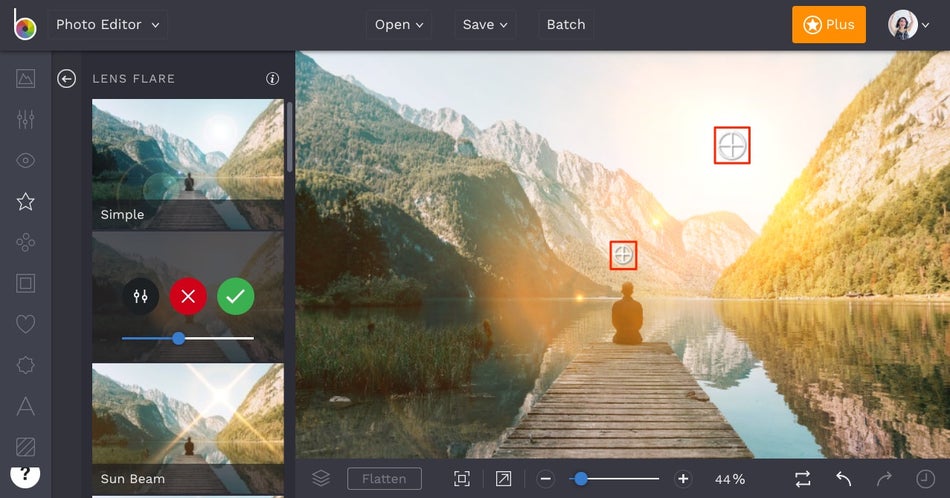Viewport: 950px width, 498px height.
Task: Go back from the Lens Flare panel
Action: click(x=67, y=79)
